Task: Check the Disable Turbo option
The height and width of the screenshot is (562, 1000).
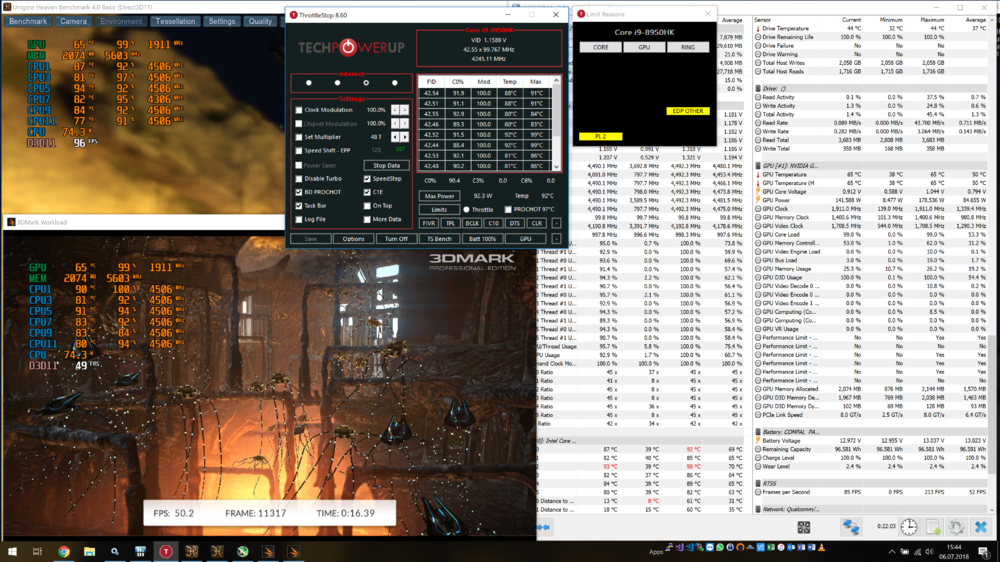Action: 298,179
